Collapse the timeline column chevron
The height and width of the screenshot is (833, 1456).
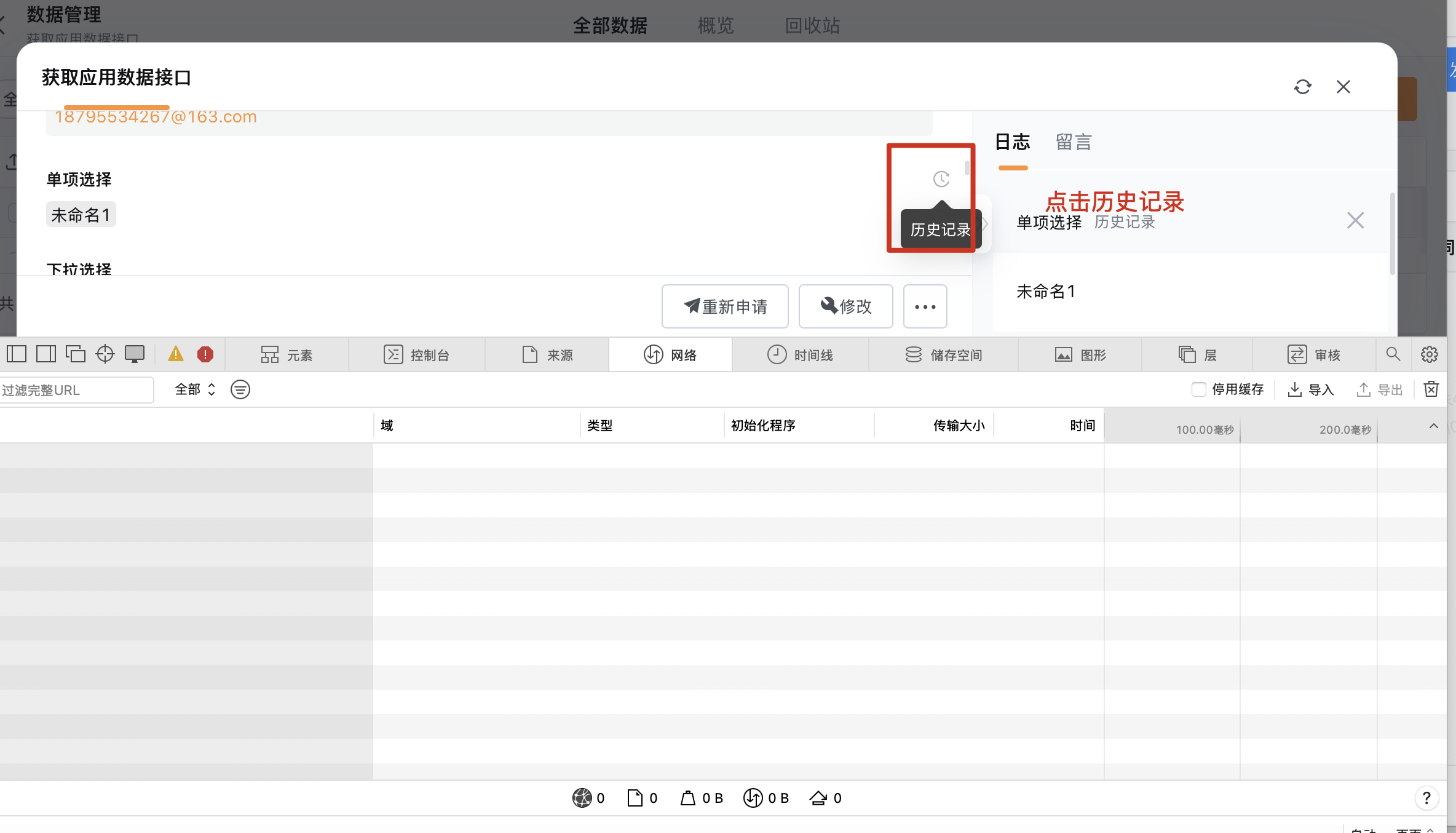(x=1434, y=426)
